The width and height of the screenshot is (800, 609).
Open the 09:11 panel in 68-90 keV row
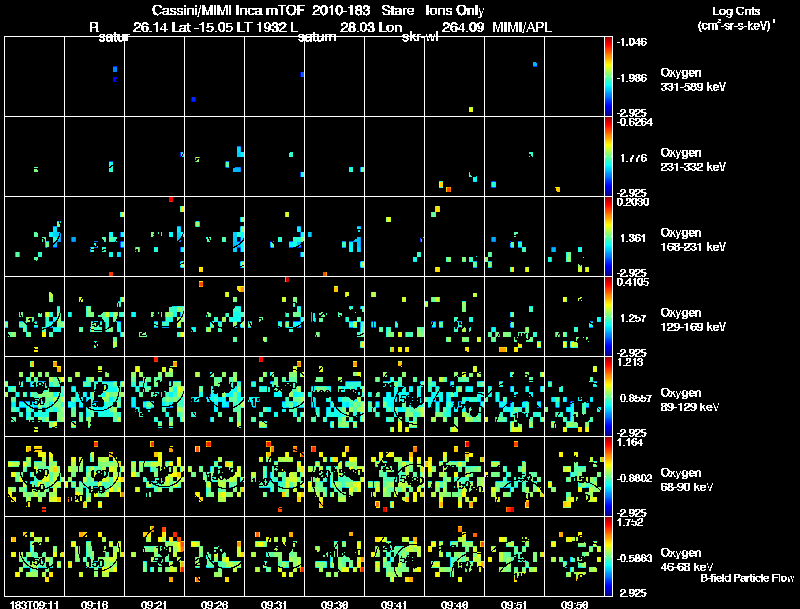pos(34,476)
